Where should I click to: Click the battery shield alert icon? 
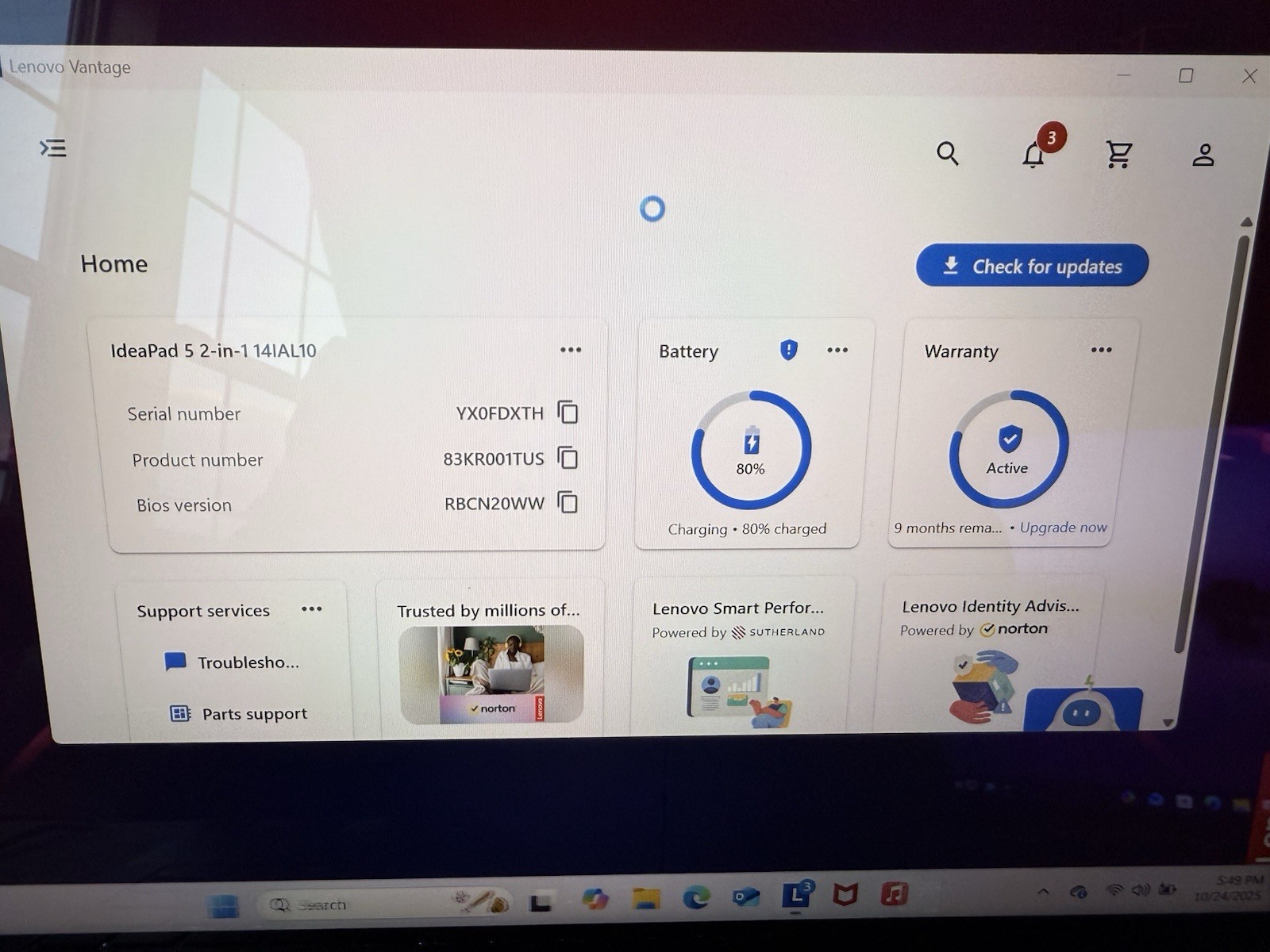pyautogui.click(x=788, y=350)
